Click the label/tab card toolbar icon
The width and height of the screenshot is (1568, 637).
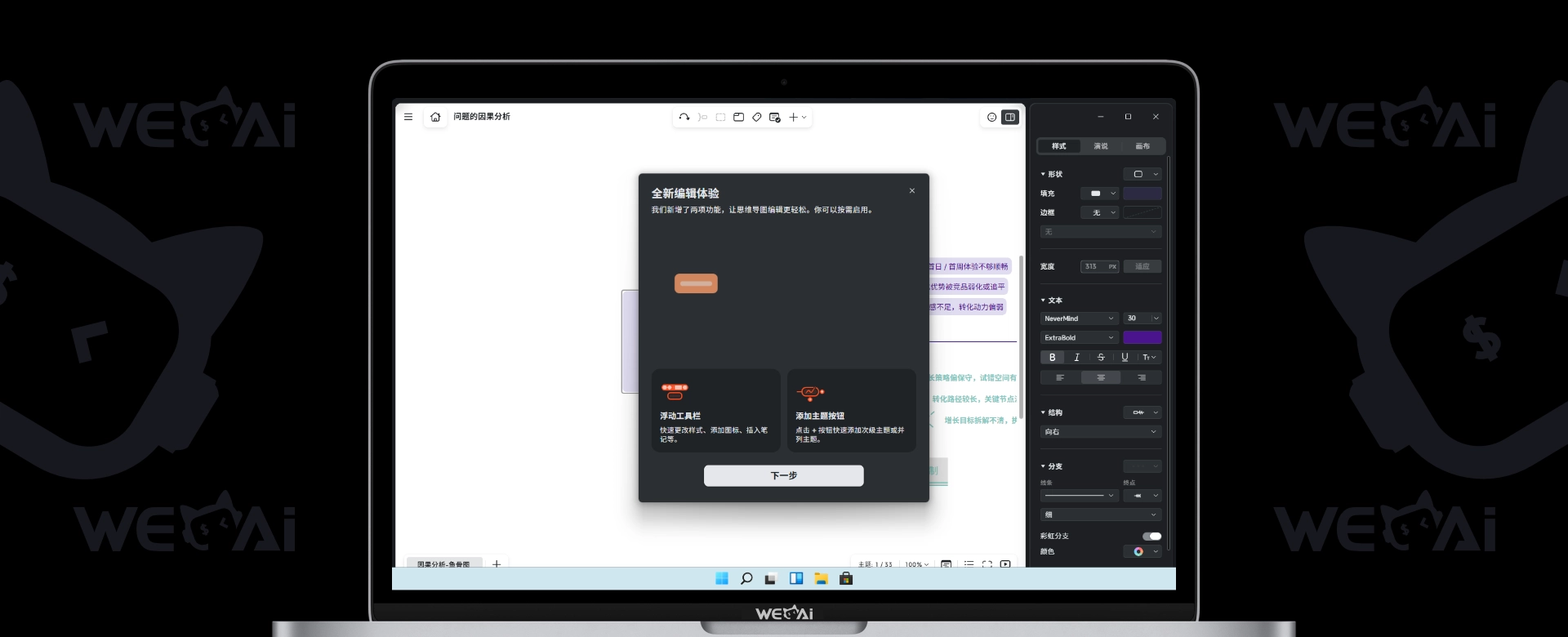[x=738, y=117]
